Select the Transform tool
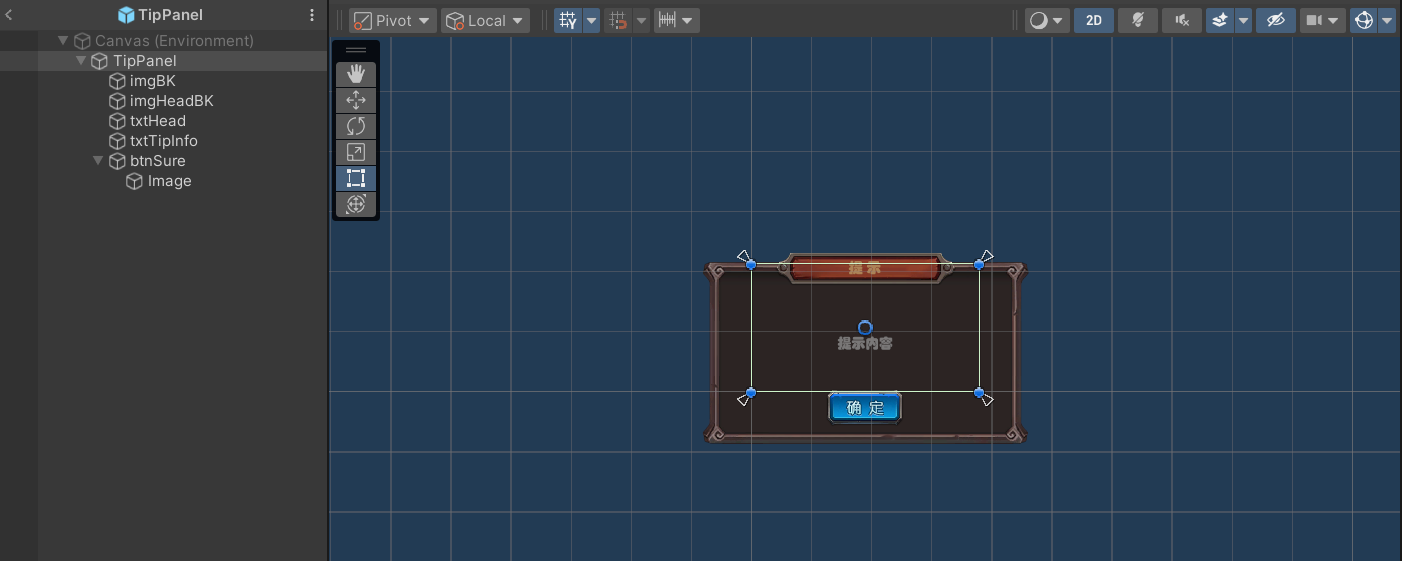The height and width of the screenshot is (561, 1402). [356, 204]
